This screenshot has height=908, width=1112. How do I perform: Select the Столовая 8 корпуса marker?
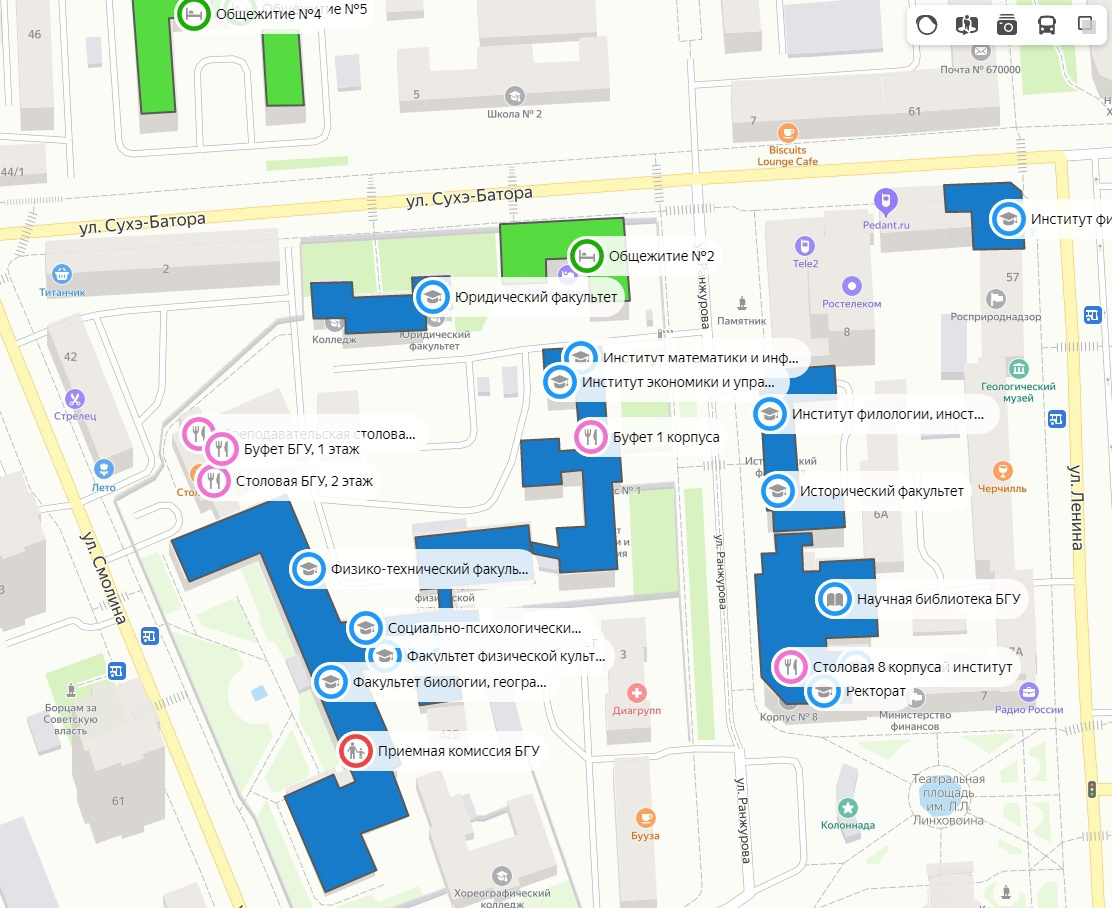tap(791, 666)
